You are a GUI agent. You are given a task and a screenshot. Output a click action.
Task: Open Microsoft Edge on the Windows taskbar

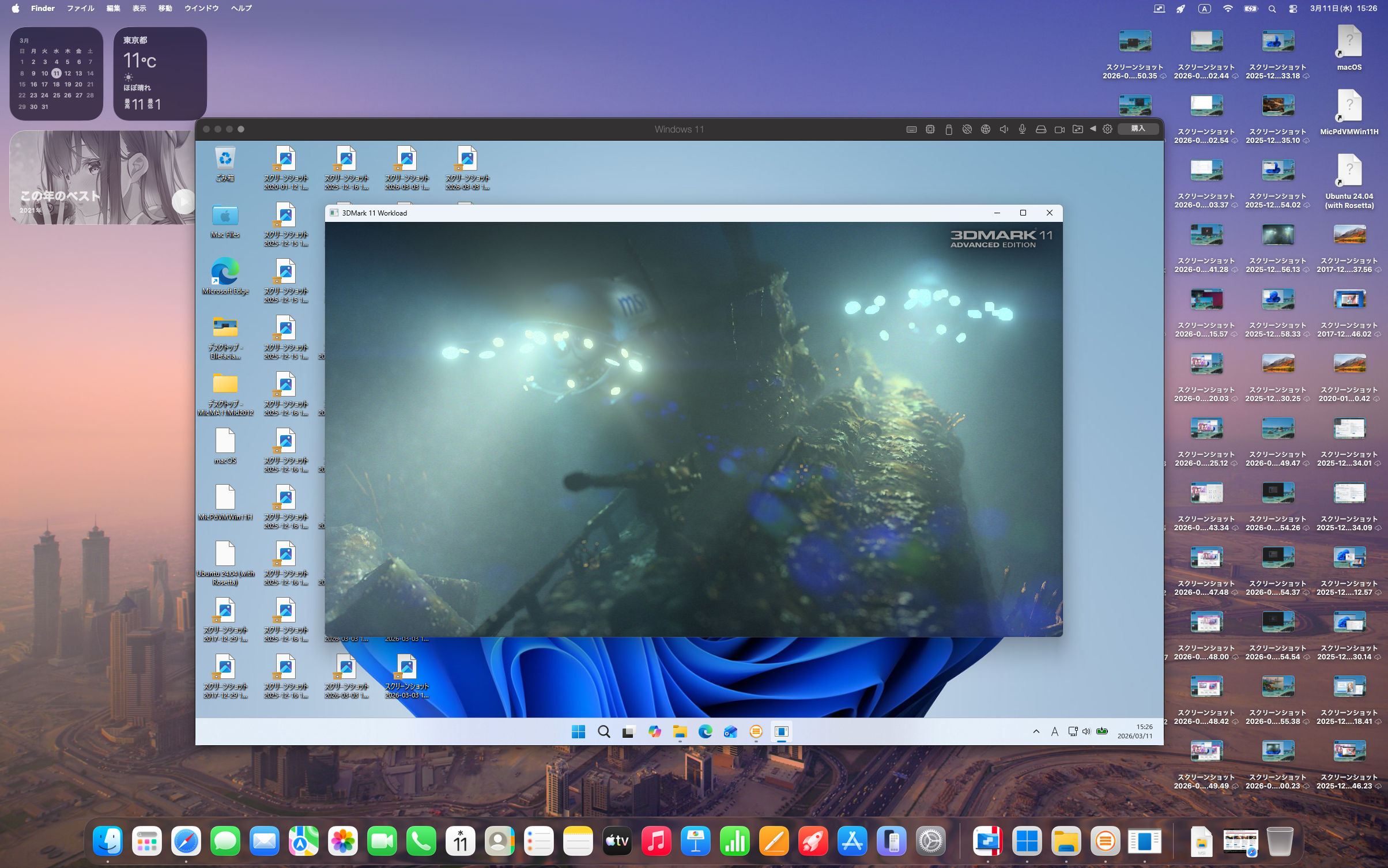tap(705, 731)
